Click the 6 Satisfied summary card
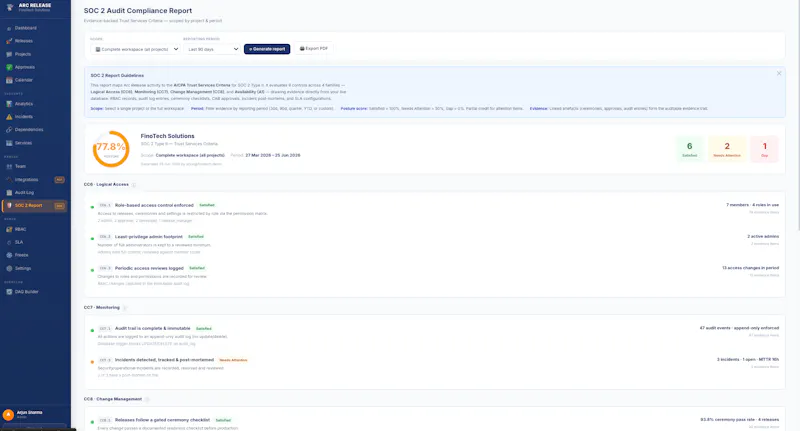Image resolution: width=800 pixels, height=431 pixels. [x=689, y=149]
